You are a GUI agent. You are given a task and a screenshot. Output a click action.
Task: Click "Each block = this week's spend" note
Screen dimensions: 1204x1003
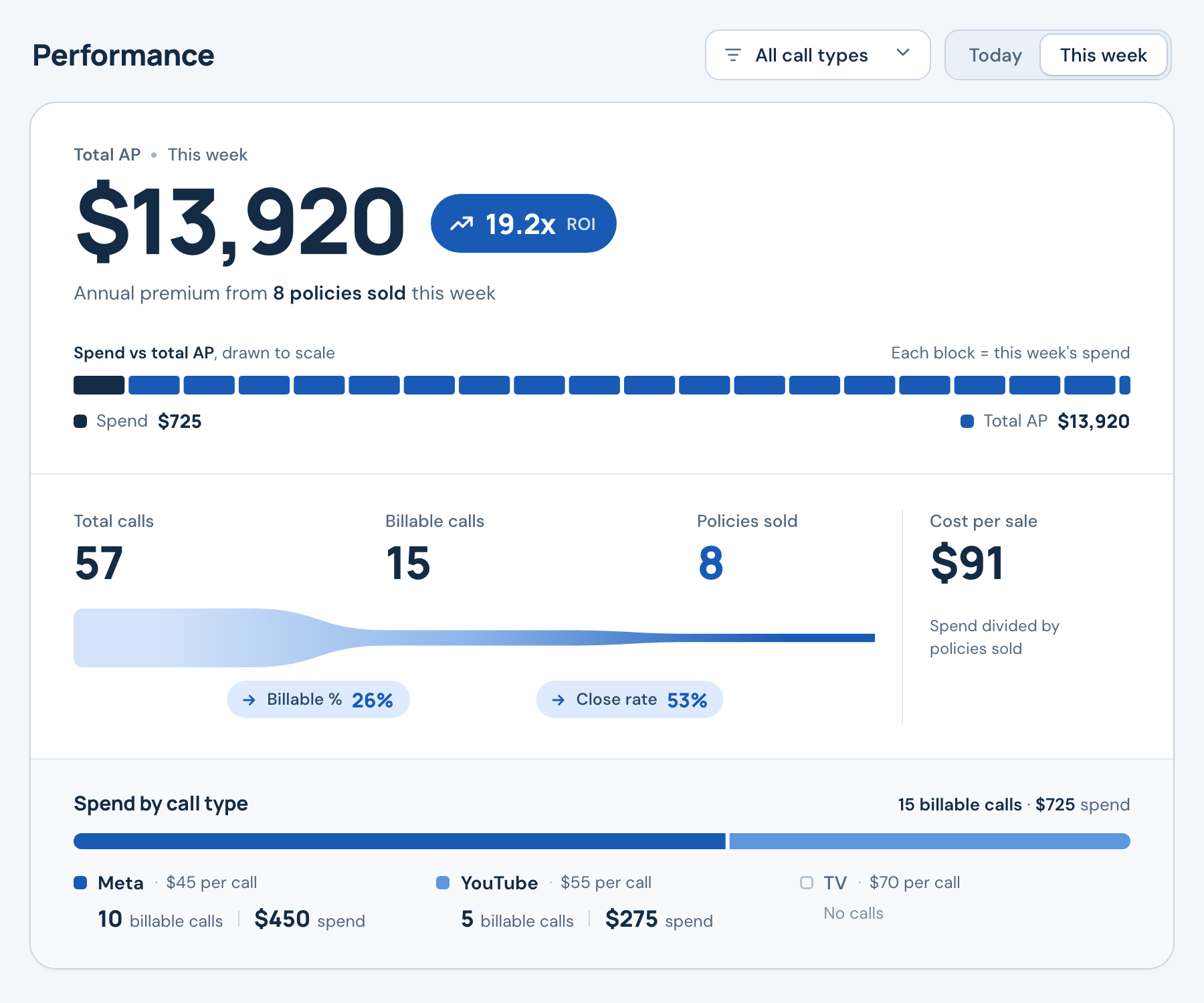click(x=1011, y=353)
